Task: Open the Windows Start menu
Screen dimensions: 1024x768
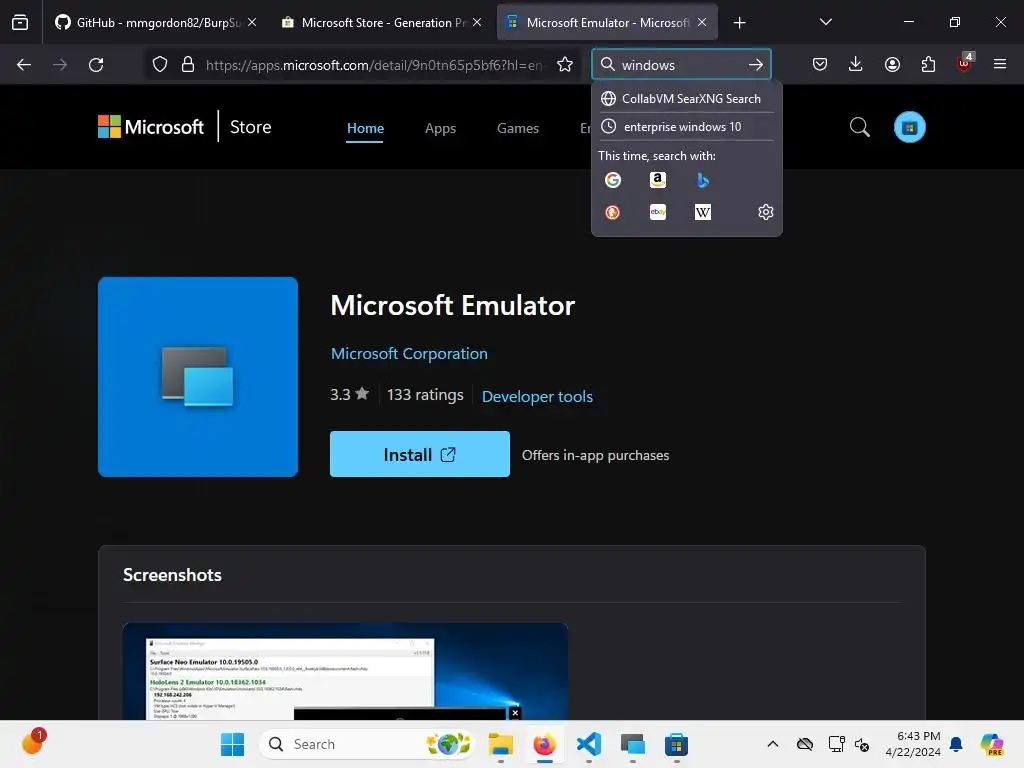Action: pos(232,744)
